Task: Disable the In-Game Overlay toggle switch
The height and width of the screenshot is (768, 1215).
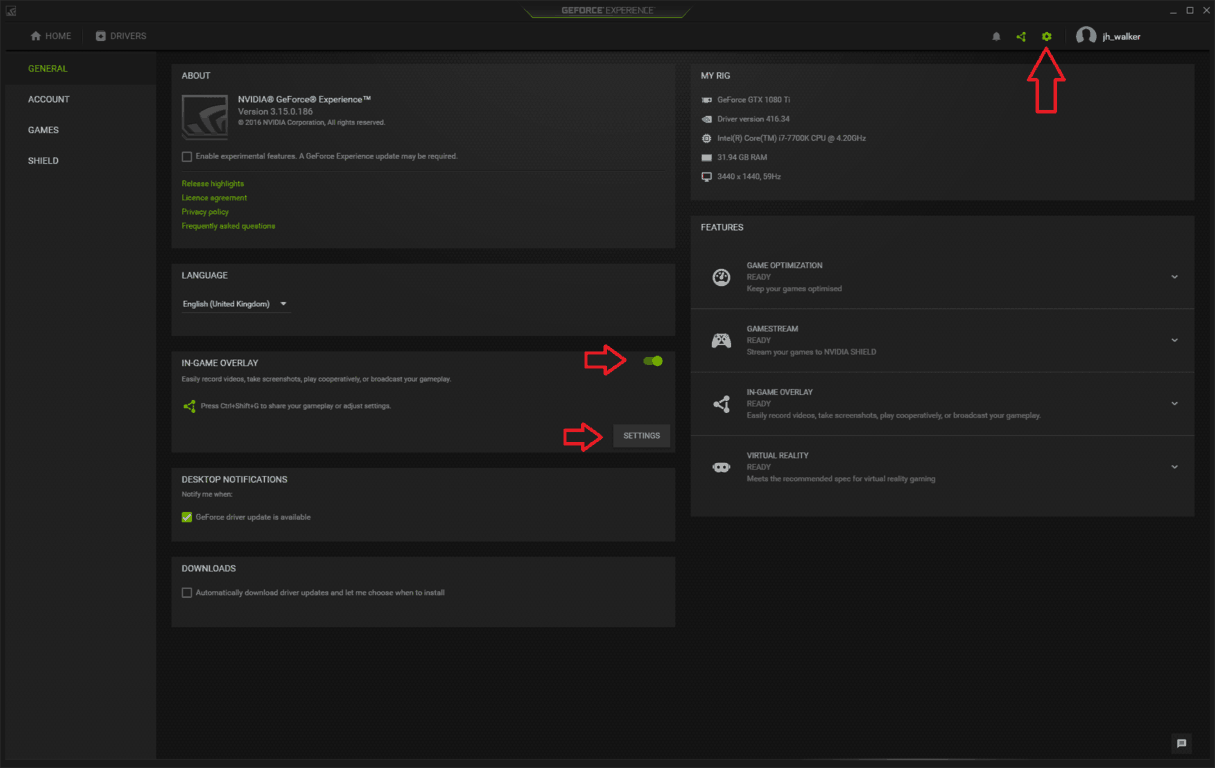Action: coord(653,361)
